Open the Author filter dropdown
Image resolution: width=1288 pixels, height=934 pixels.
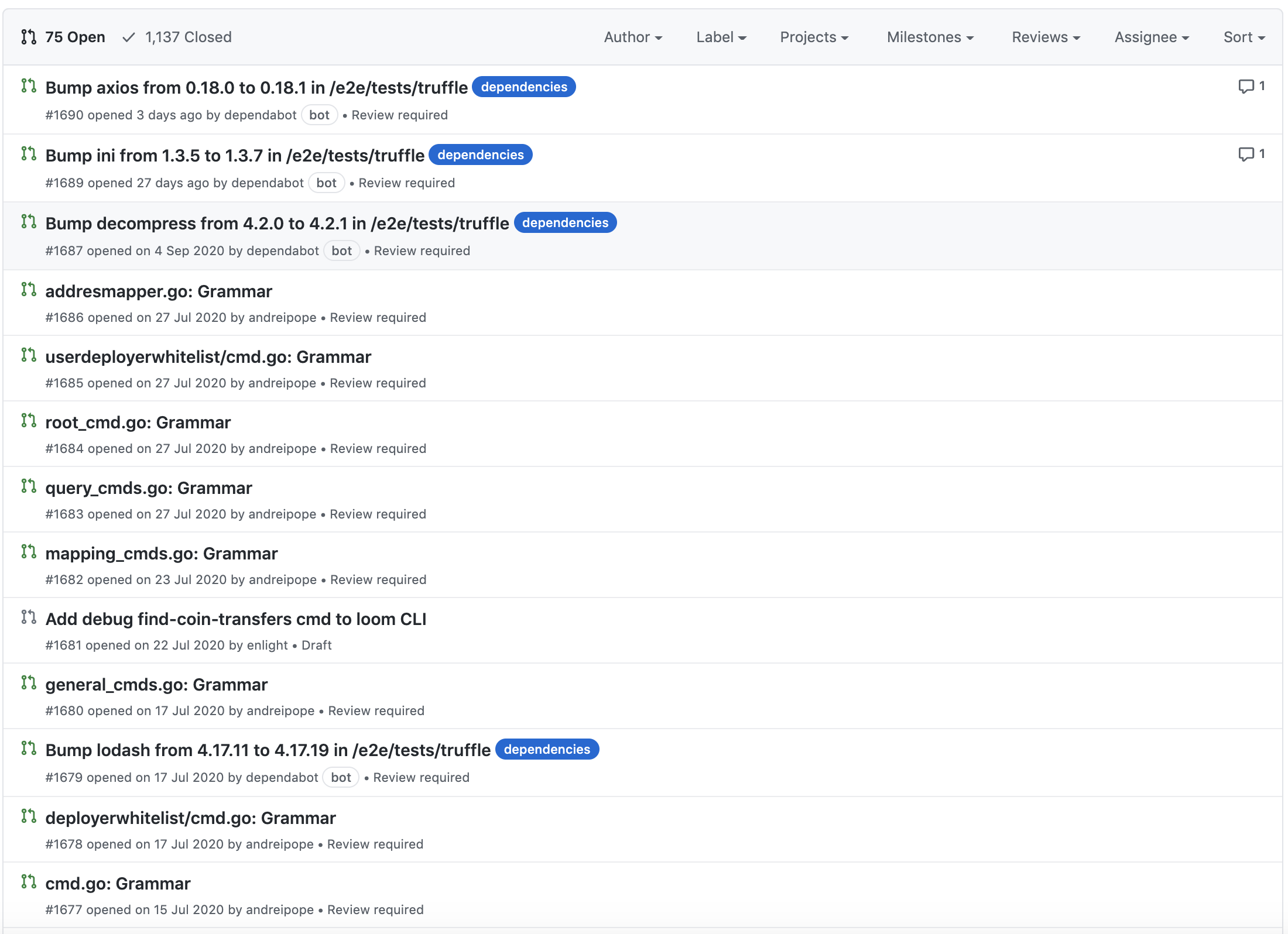632,37
